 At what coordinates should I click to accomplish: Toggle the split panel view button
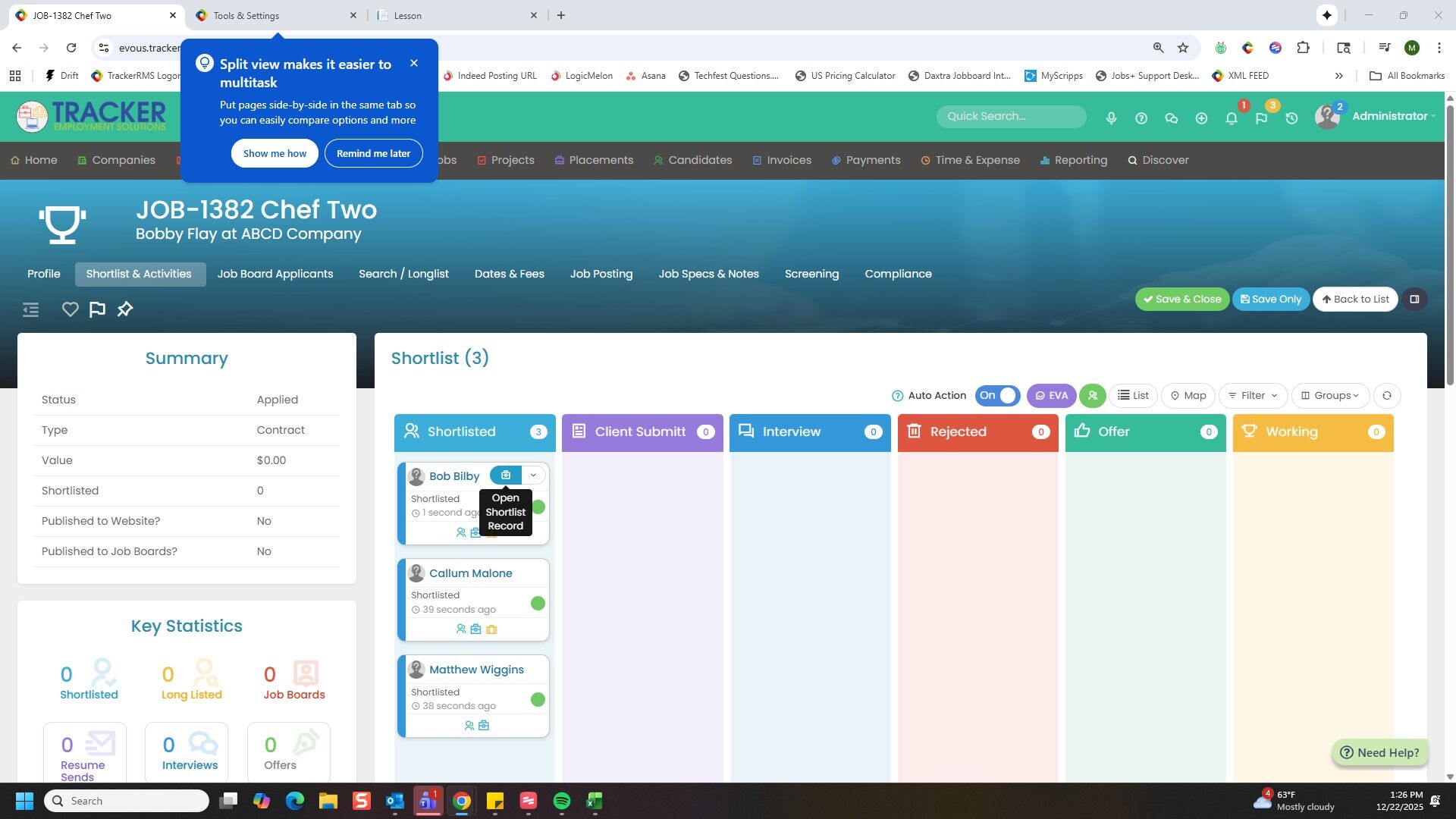click(x=1414, y=300)
